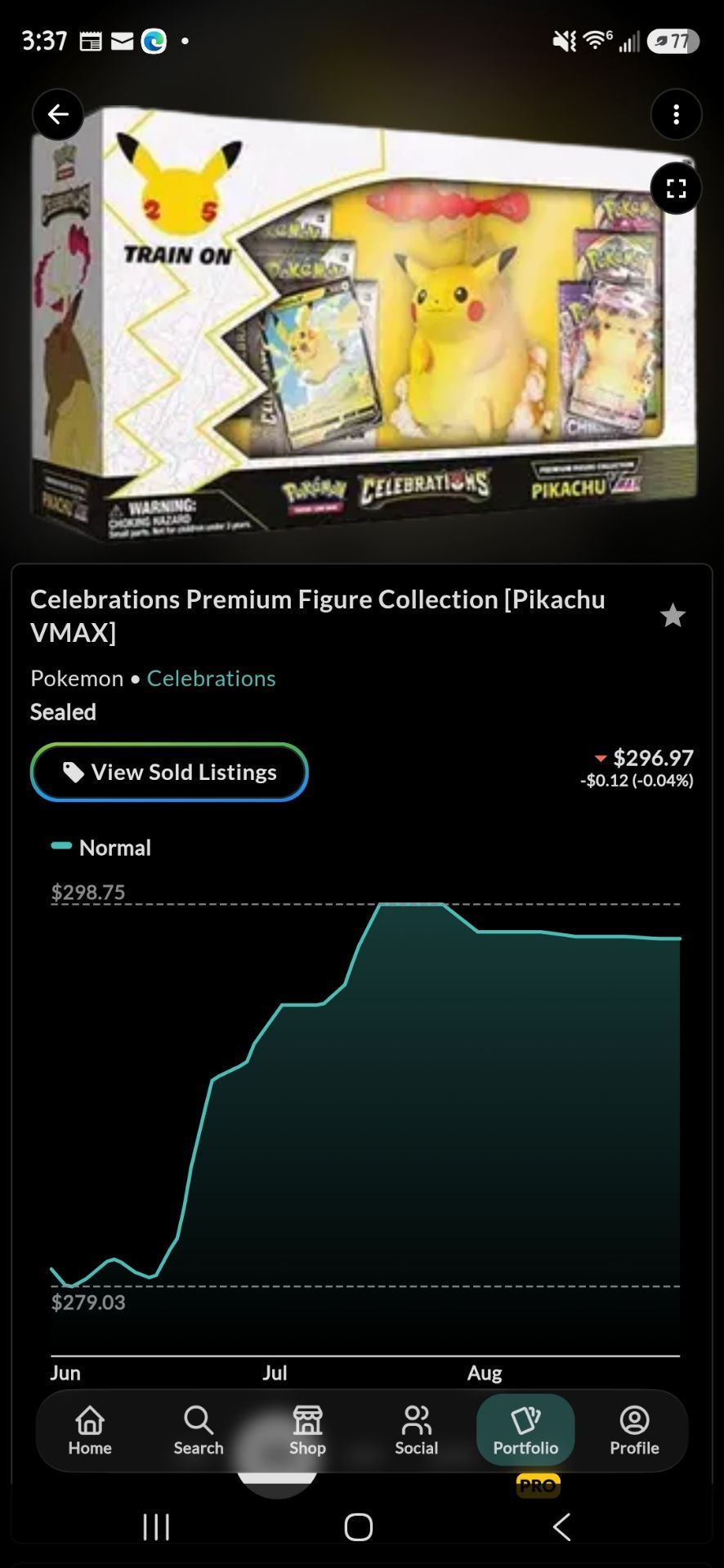
Task: Open the three-dot options menu
Action: click(676, 114)
